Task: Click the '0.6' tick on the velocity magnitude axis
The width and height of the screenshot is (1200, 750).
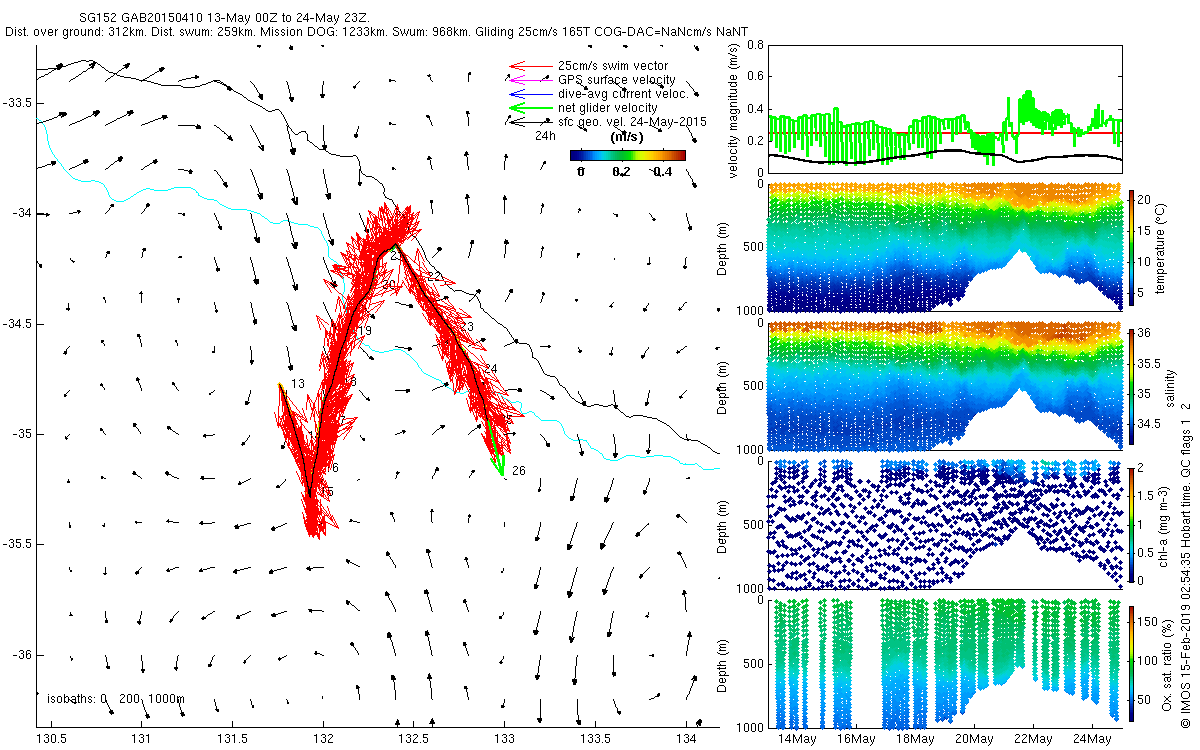Action: tap(755, 77)
